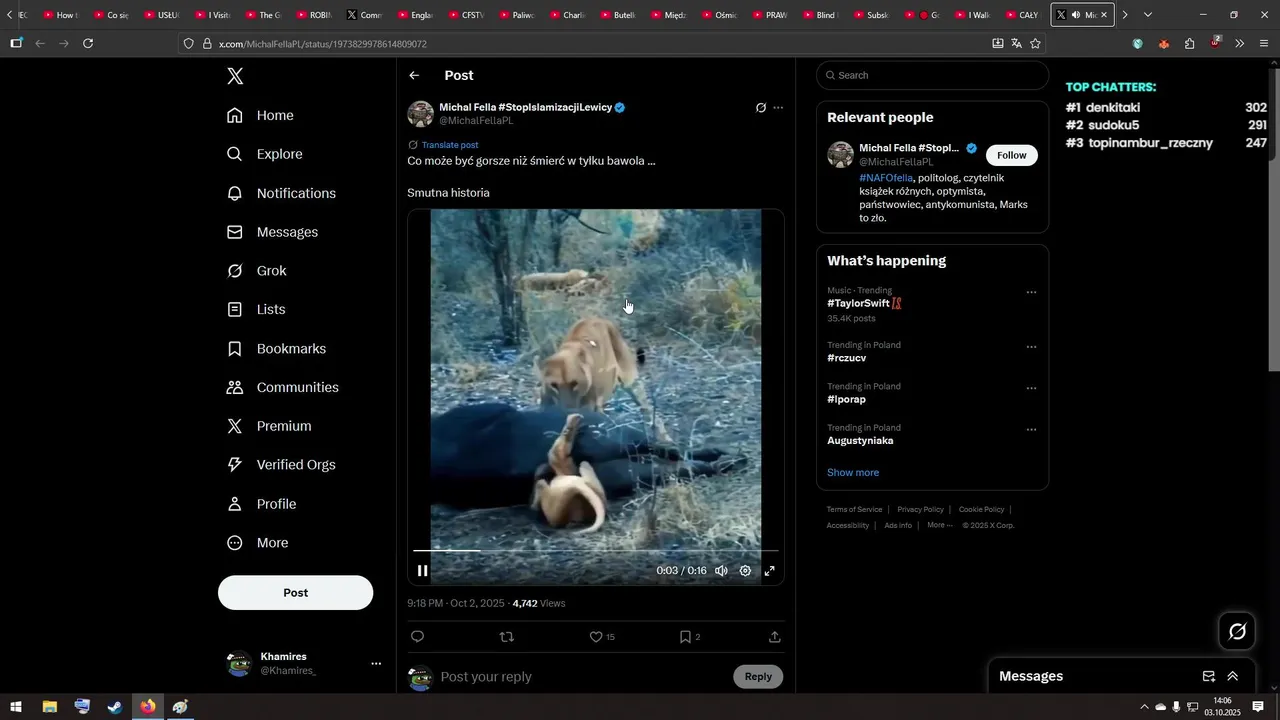The width and height of the screenshot is (1280, 720).
Task: Open Notifications in the sidebar
Action: 281,193
